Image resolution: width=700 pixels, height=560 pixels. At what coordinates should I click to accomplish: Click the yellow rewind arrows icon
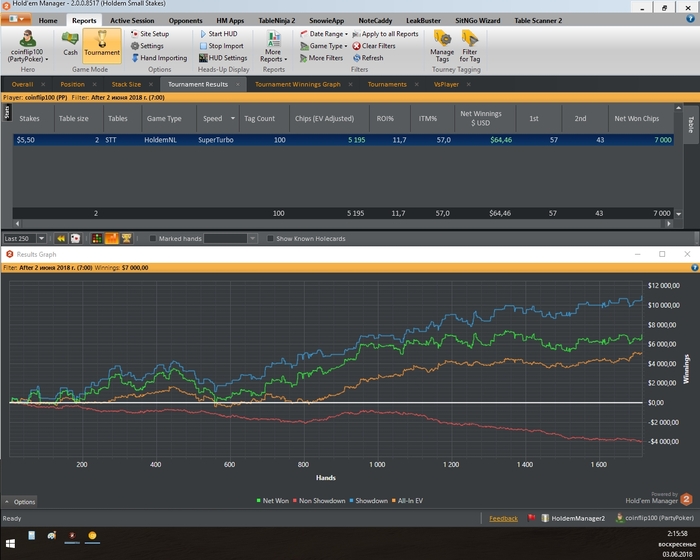(x=61, y=238)
